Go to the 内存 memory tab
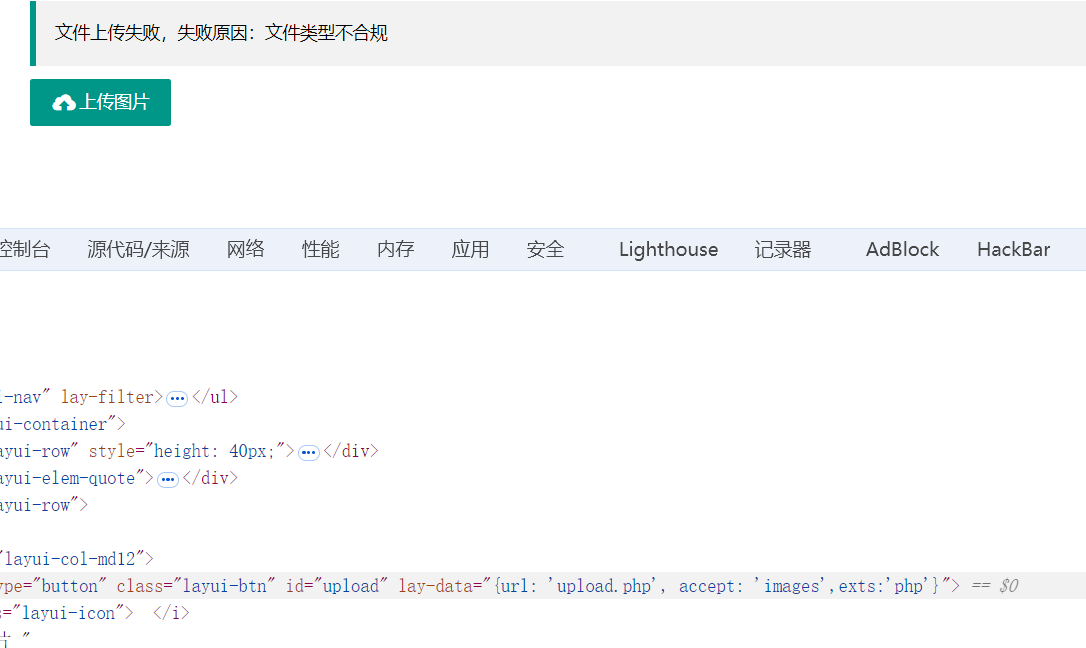Viewport: 1086px width, 648px height. pos(395,249)
